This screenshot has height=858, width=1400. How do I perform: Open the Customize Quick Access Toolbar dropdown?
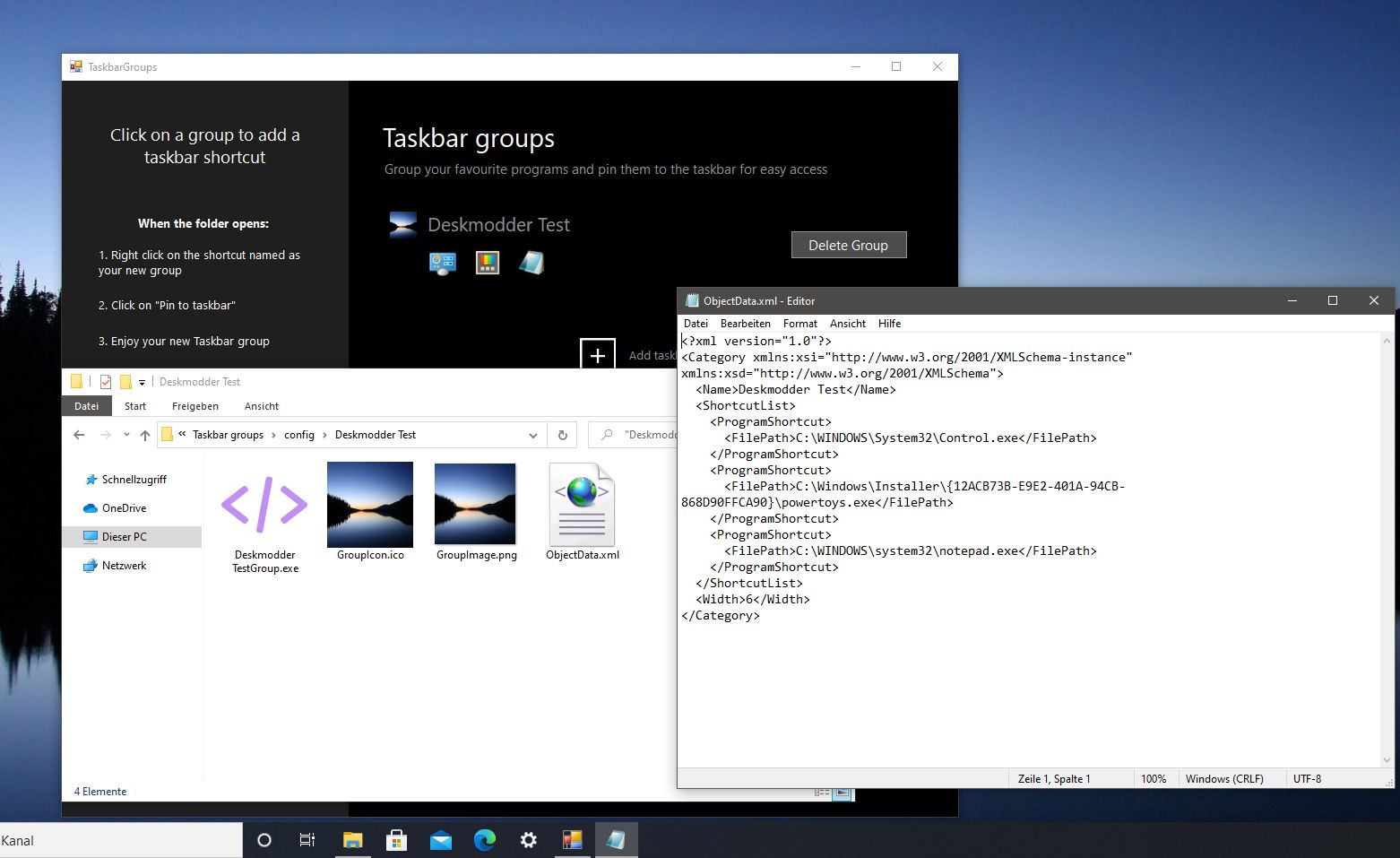(142, 383)
